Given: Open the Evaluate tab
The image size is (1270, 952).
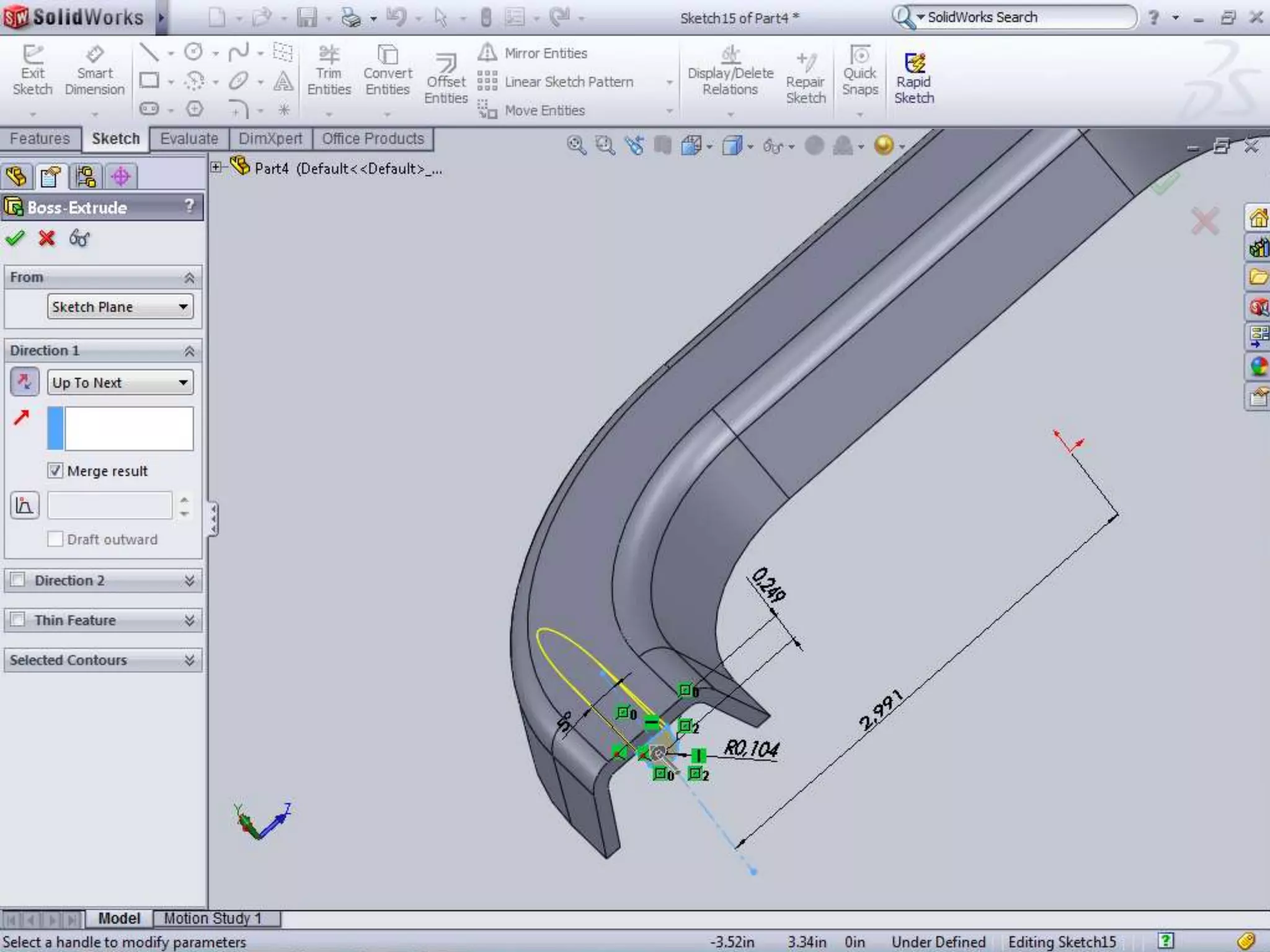Looking at the screenshot, I should tap(189, 139).
